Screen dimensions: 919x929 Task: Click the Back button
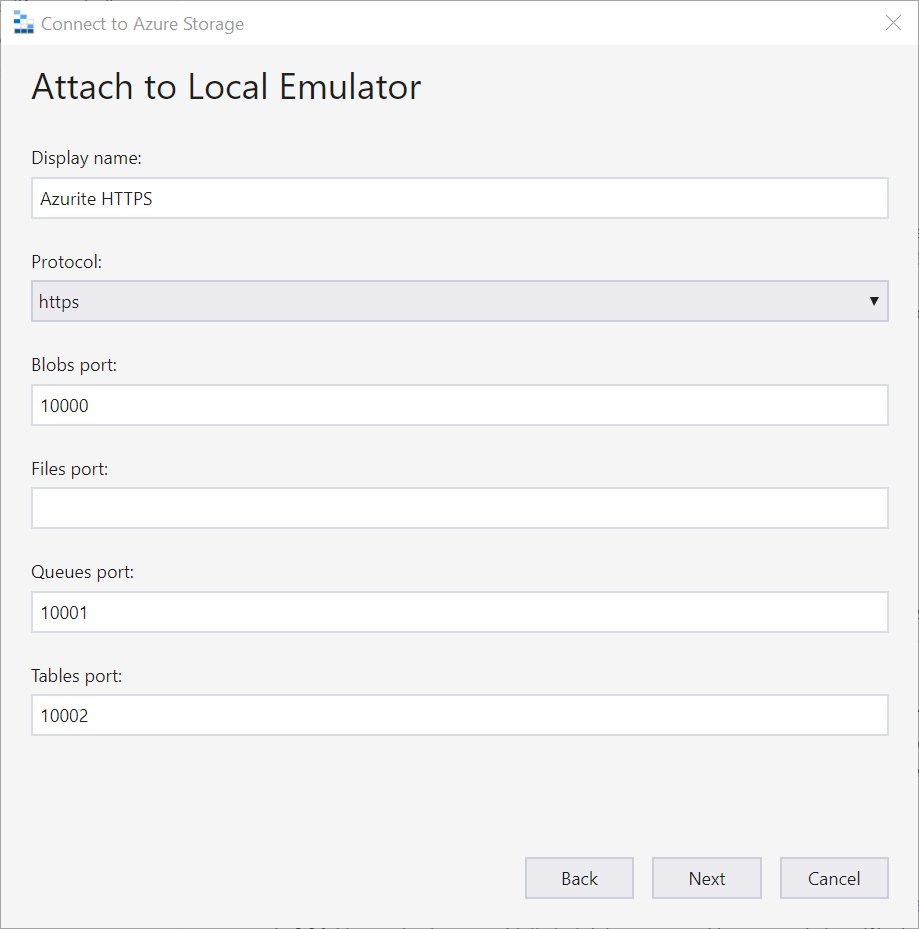(579, 878)
